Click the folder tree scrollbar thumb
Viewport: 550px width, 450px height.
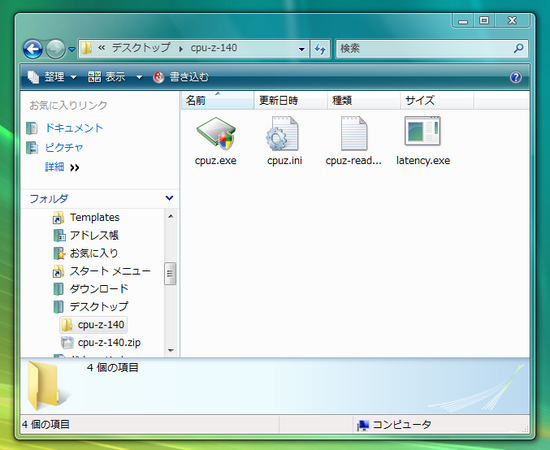coord(170,274)
